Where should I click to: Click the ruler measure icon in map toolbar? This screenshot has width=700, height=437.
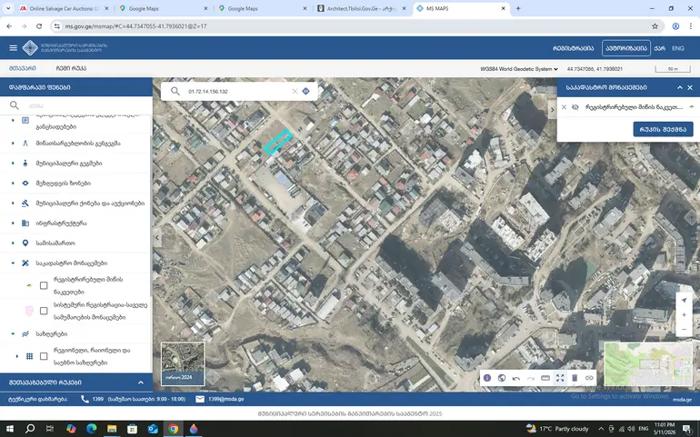point(545,378)
